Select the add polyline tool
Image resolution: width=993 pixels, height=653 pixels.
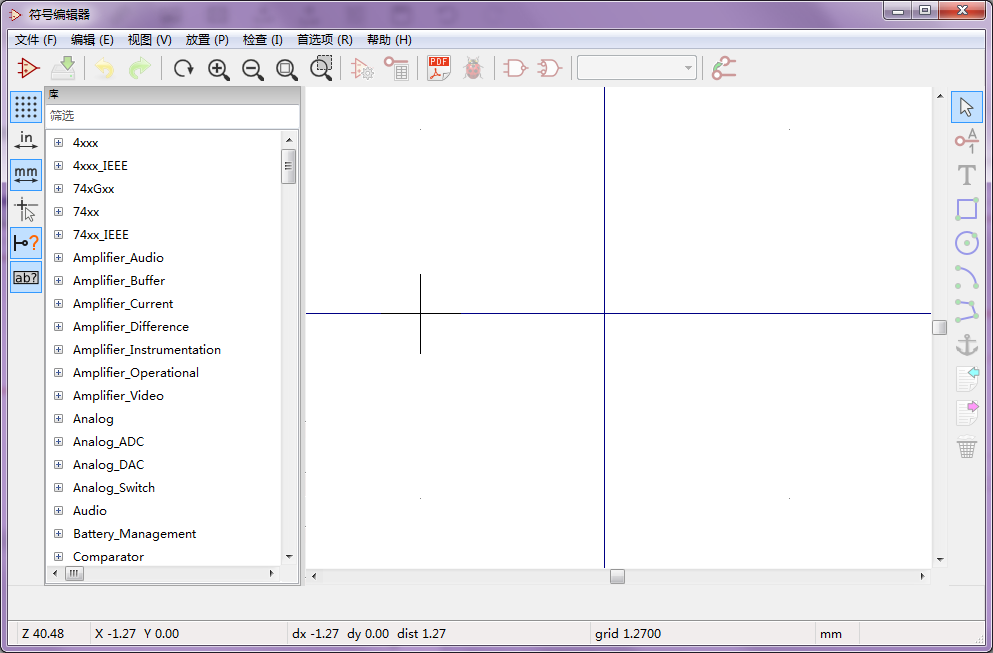966,312
